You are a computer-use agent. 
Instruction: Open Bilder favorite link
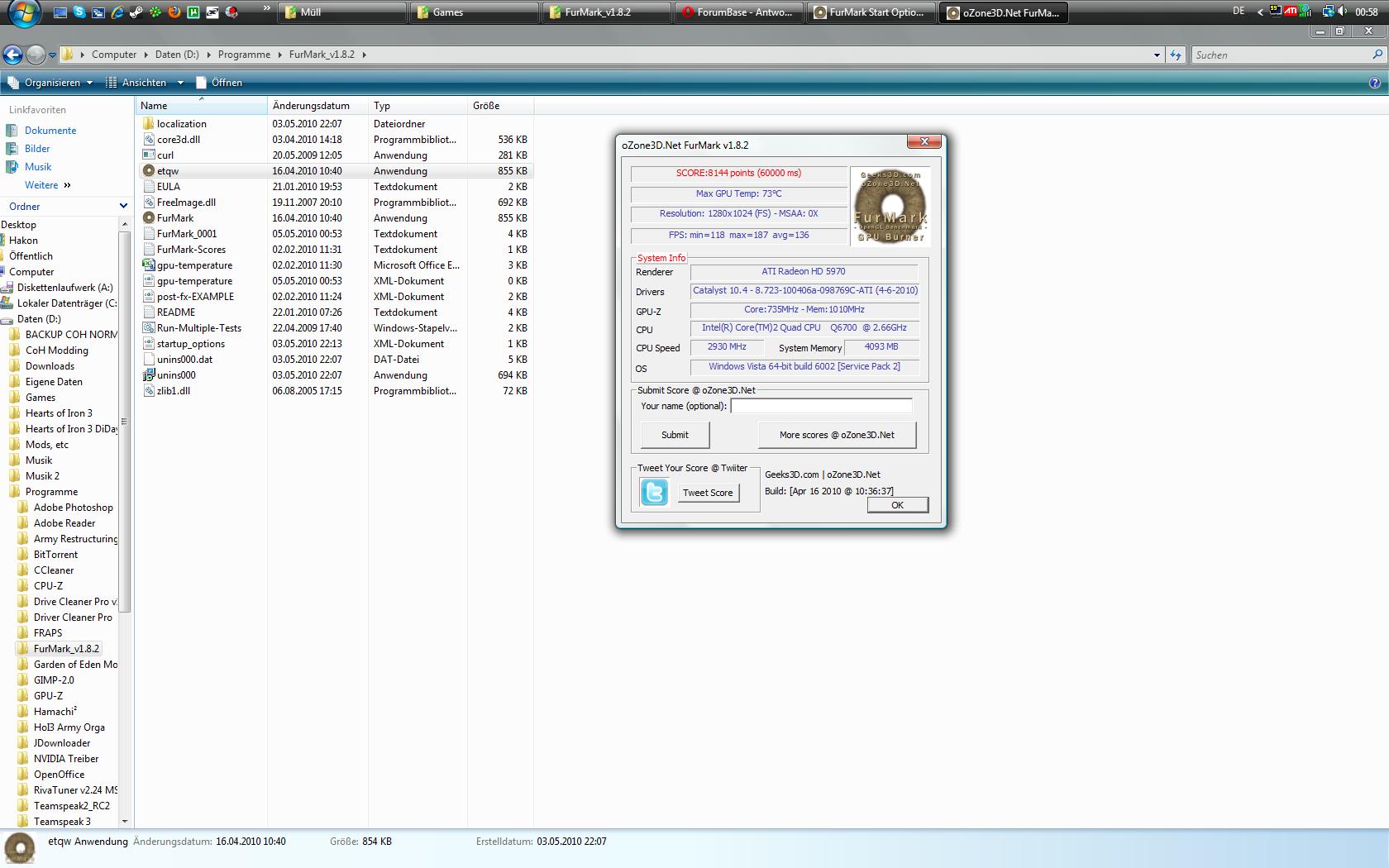(37, 149)
